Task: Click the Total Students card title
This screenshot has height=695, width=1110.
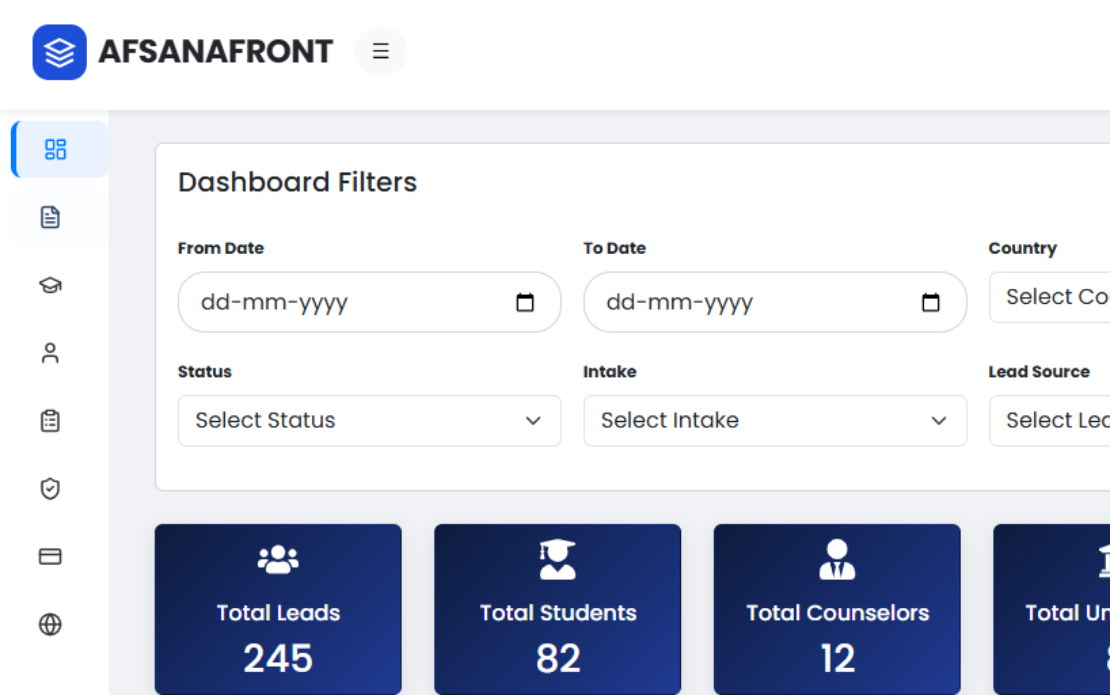Action: 558,613
